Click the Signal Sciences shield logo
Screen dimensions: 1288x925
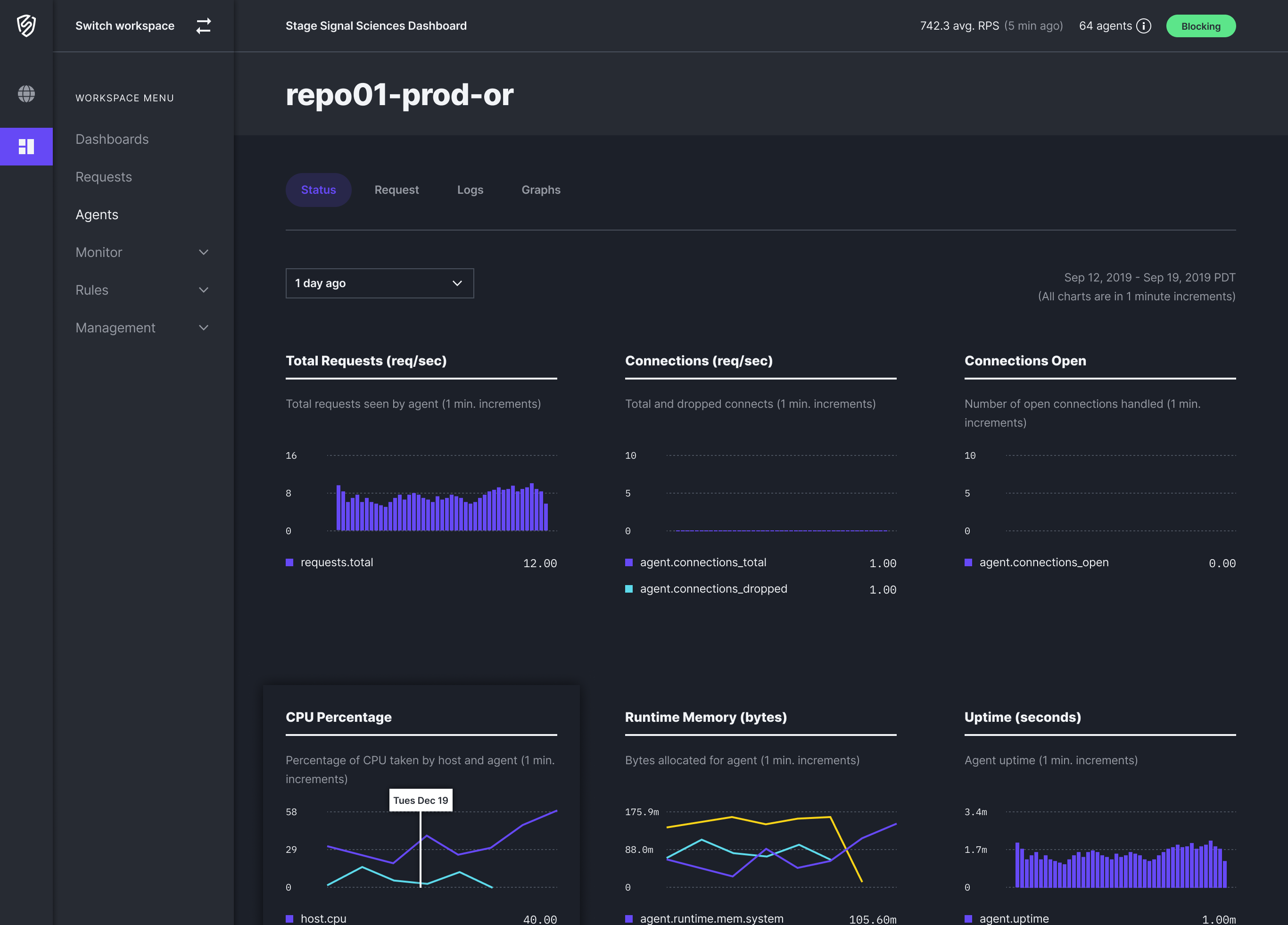[27, 25]
